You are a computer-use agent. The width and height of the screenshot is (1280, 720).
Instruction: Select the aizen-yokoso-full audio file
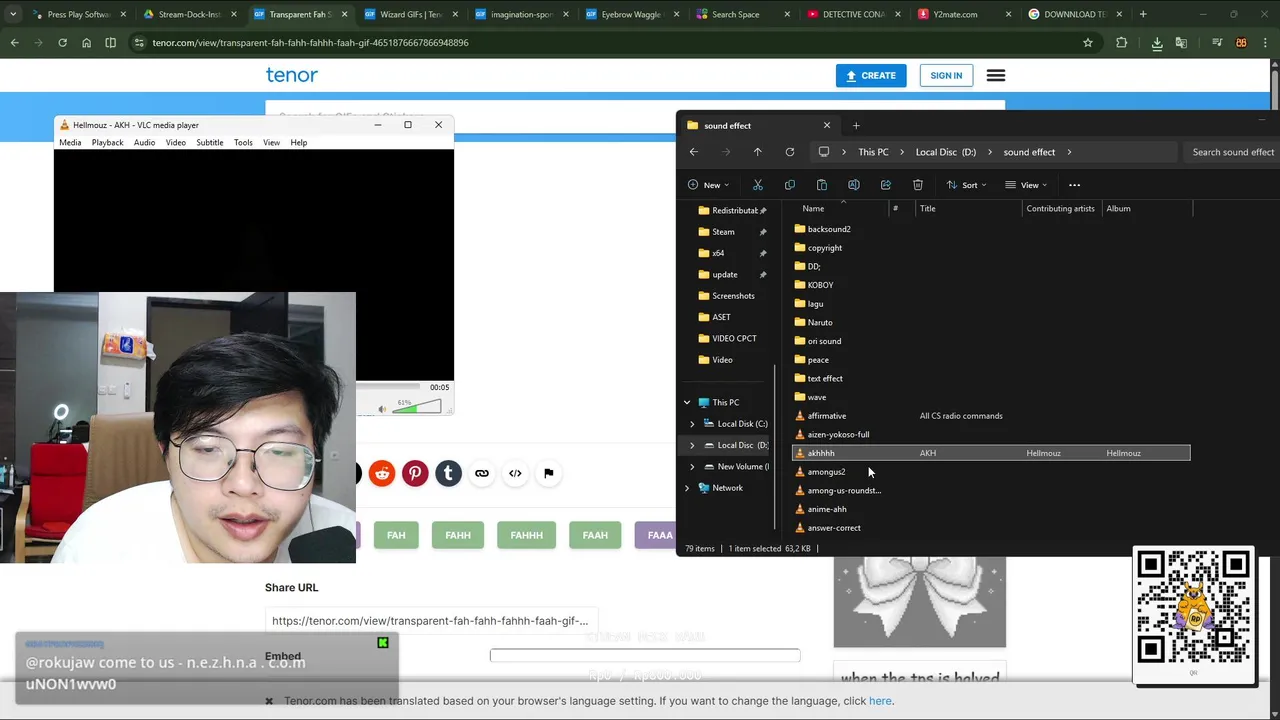click(x=838, y=435)
